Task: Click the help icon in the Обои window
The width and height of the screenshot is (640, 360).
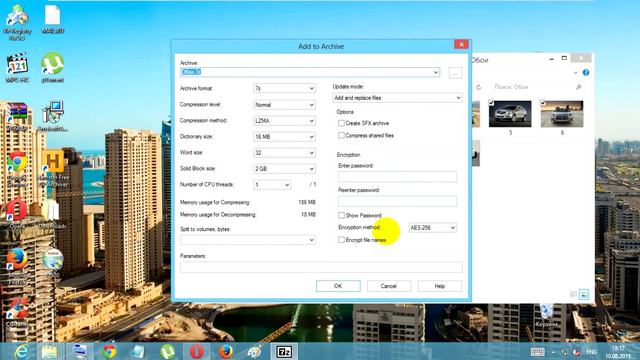Action: pyautogui.click(x=586, y=72)
